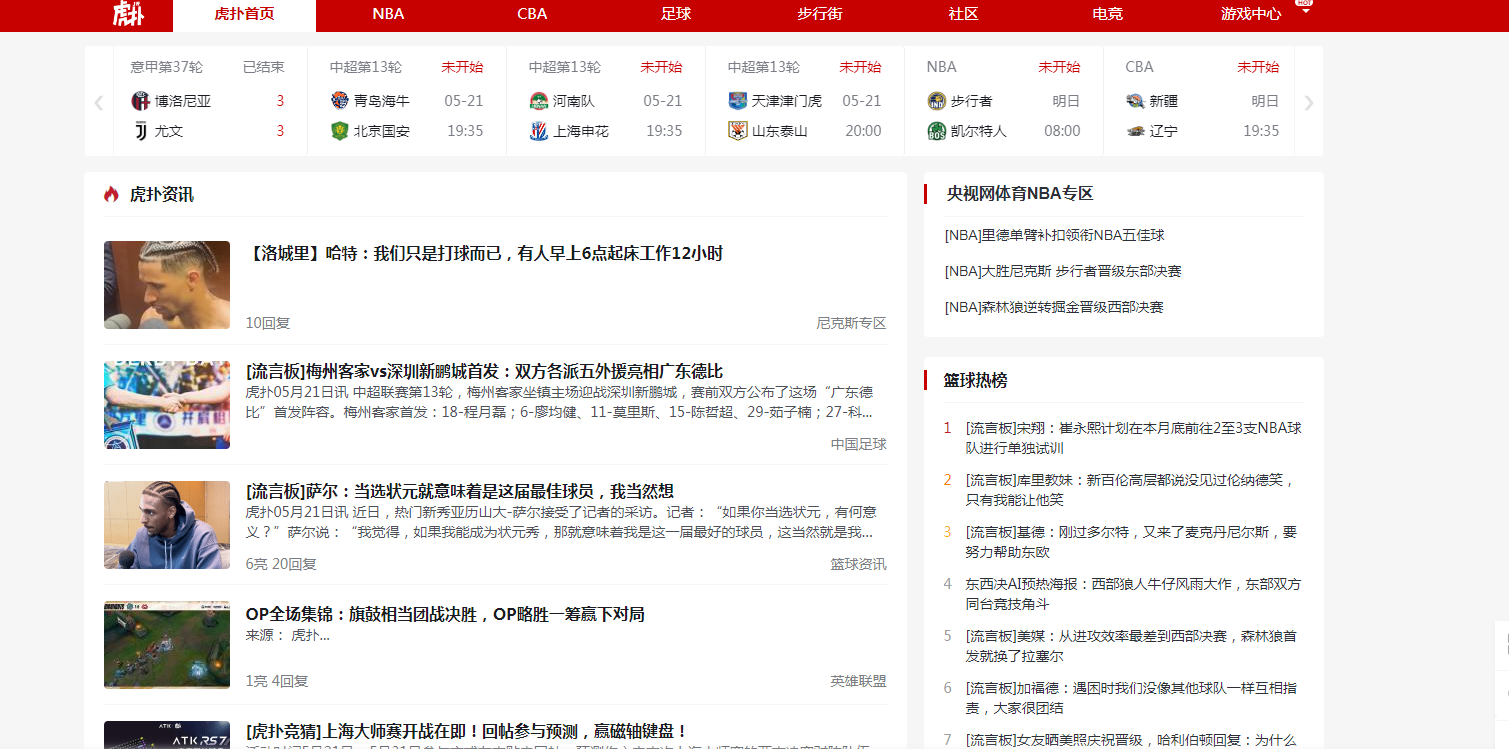The image size is (1509, 749).
Task: Open the [虎扑竞猜]上海大师赛 headline
Action: click(467, 732)
